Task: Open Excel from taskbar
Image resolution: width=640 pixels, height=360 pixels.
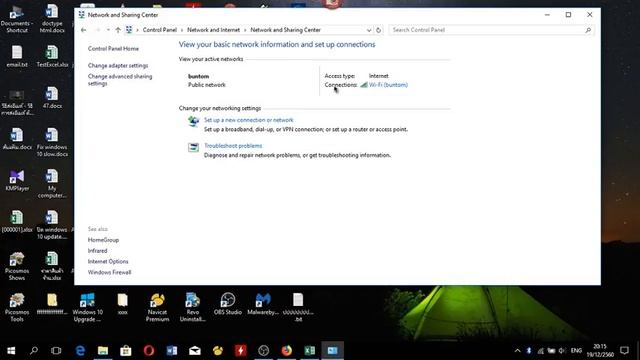Action: click(309, 351)
